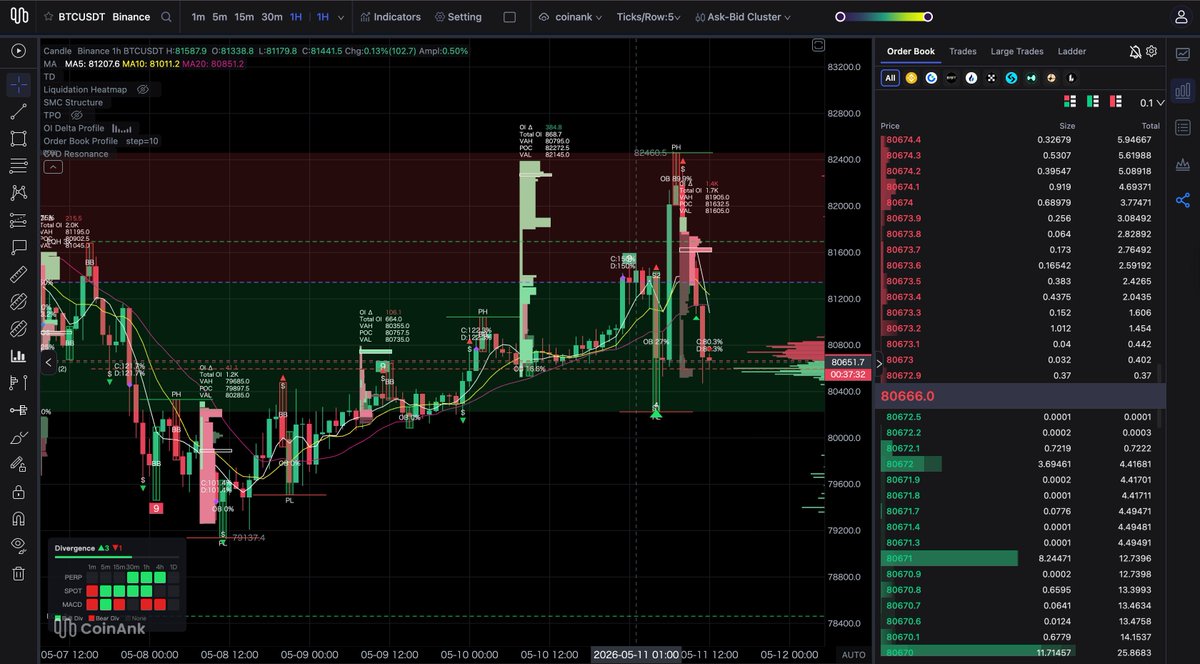Click the AUTO scale button

click(x=851, y=654)
